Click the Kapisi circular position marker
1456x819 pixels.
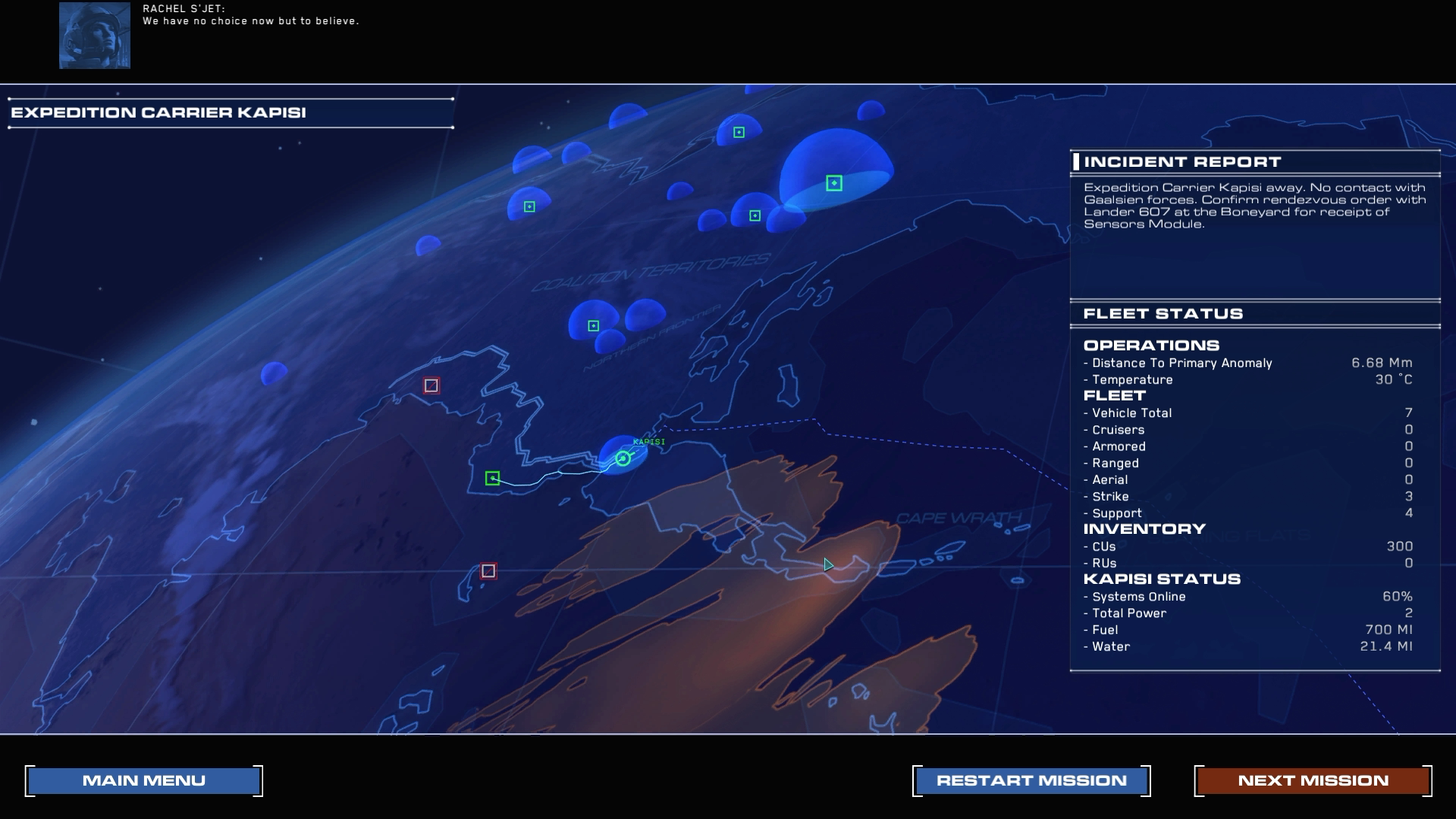pos(623,458)
